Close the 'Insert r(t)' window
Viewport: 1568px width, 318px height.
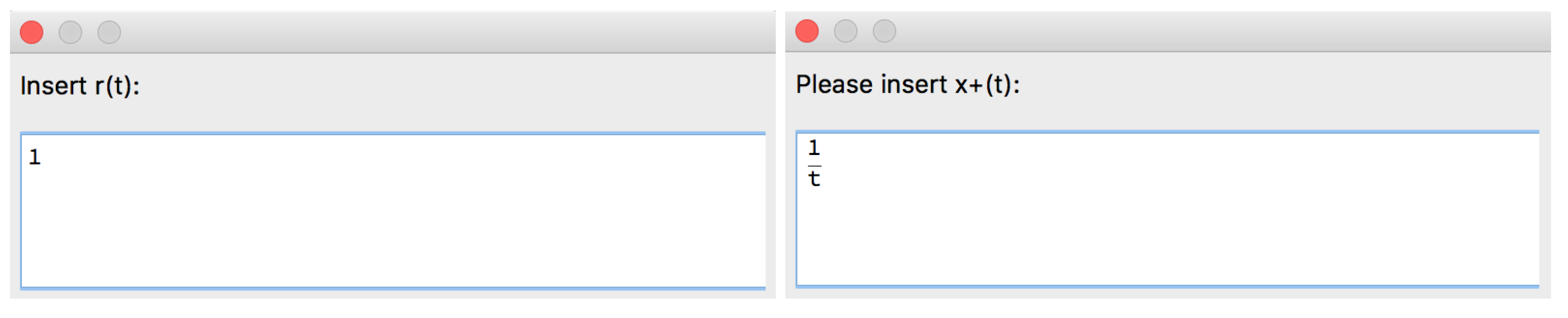[x=32, y=32]
